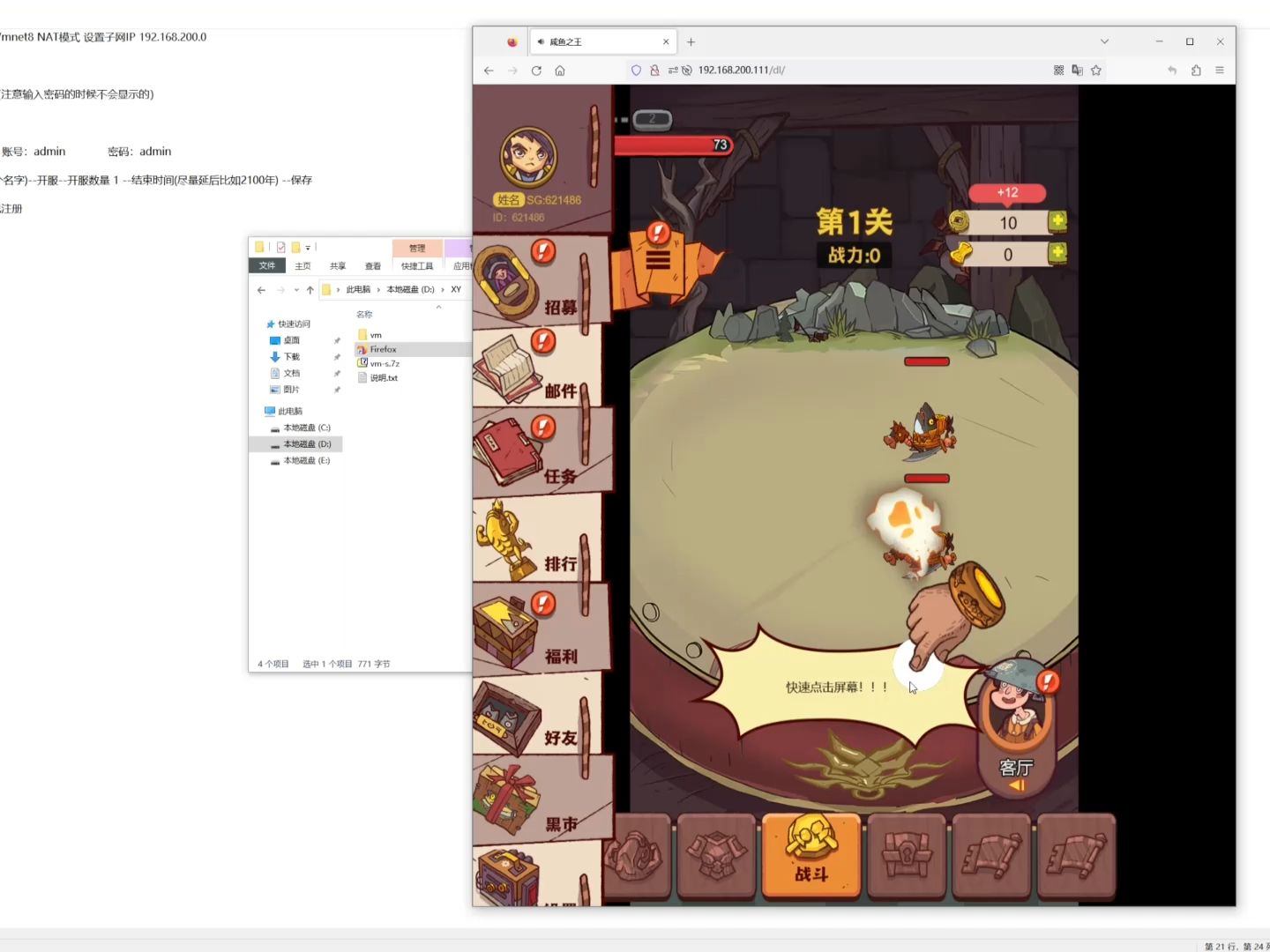Open the Firefox hamburger application menu
The image size is (1270, 952).
1220,71
